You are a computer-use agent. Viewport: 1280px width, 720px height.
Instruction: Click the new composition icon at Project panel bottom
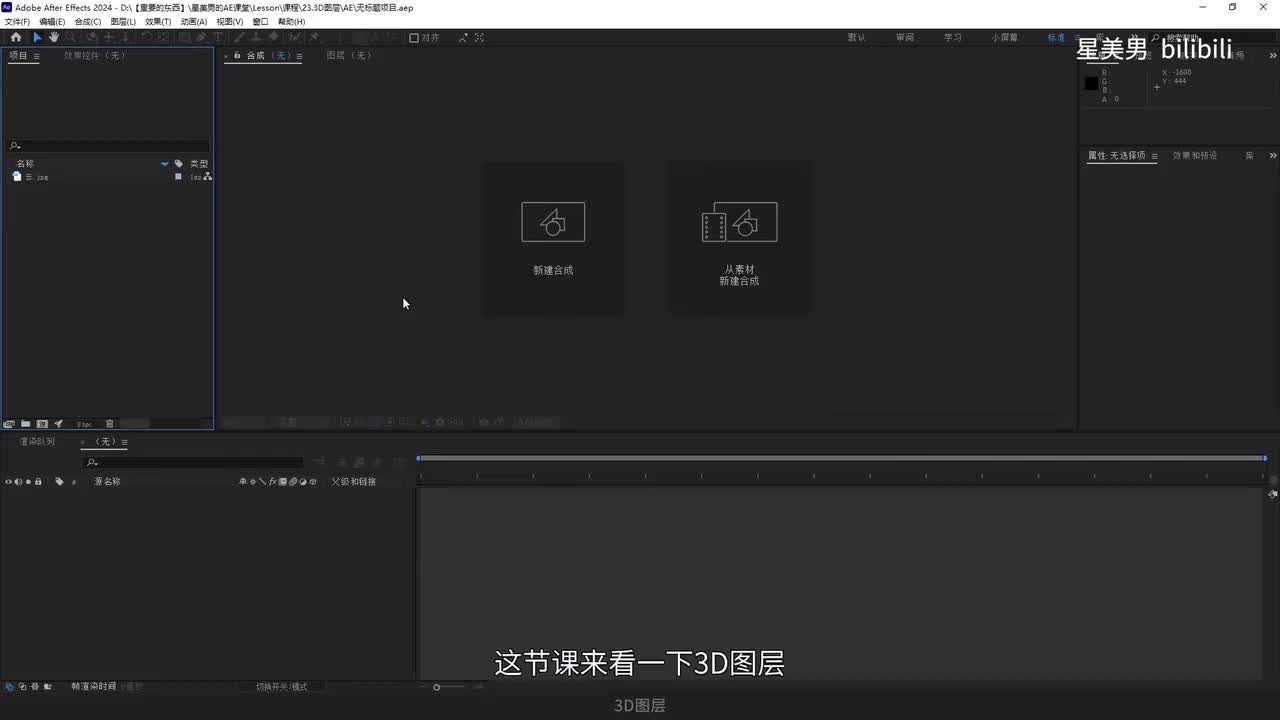42,424
